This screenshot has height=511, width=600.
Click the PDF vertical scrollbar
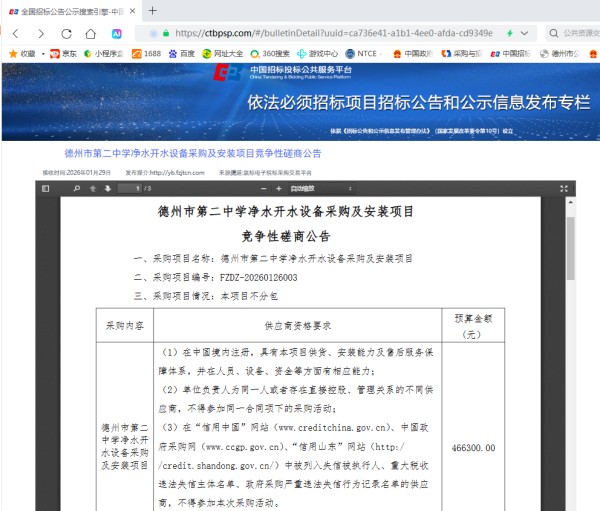pyautogui.click(x=571, y=240)
